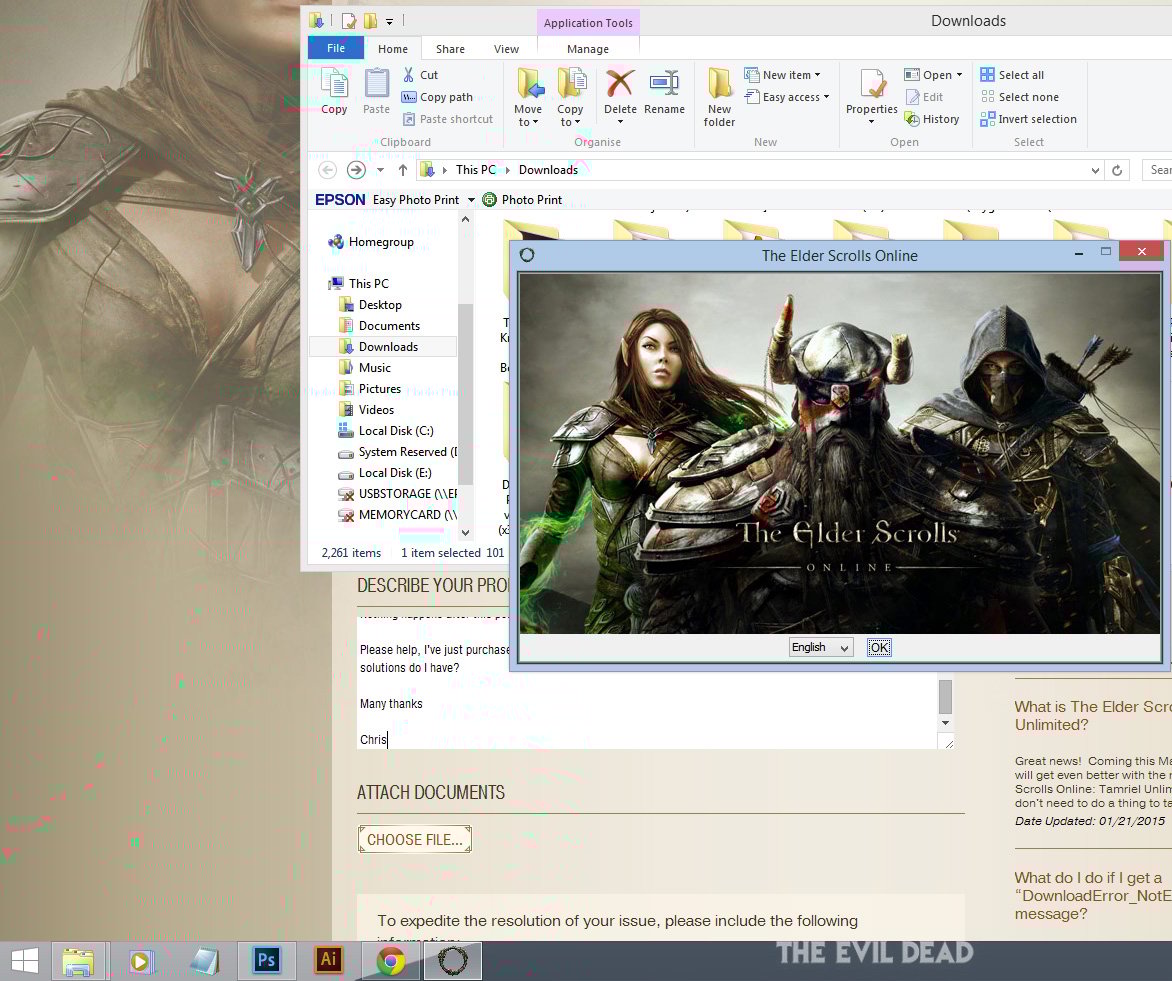The image size is (1172, 981).
Task: Switch to the Share ribbon tab
Action: [450, 49]
